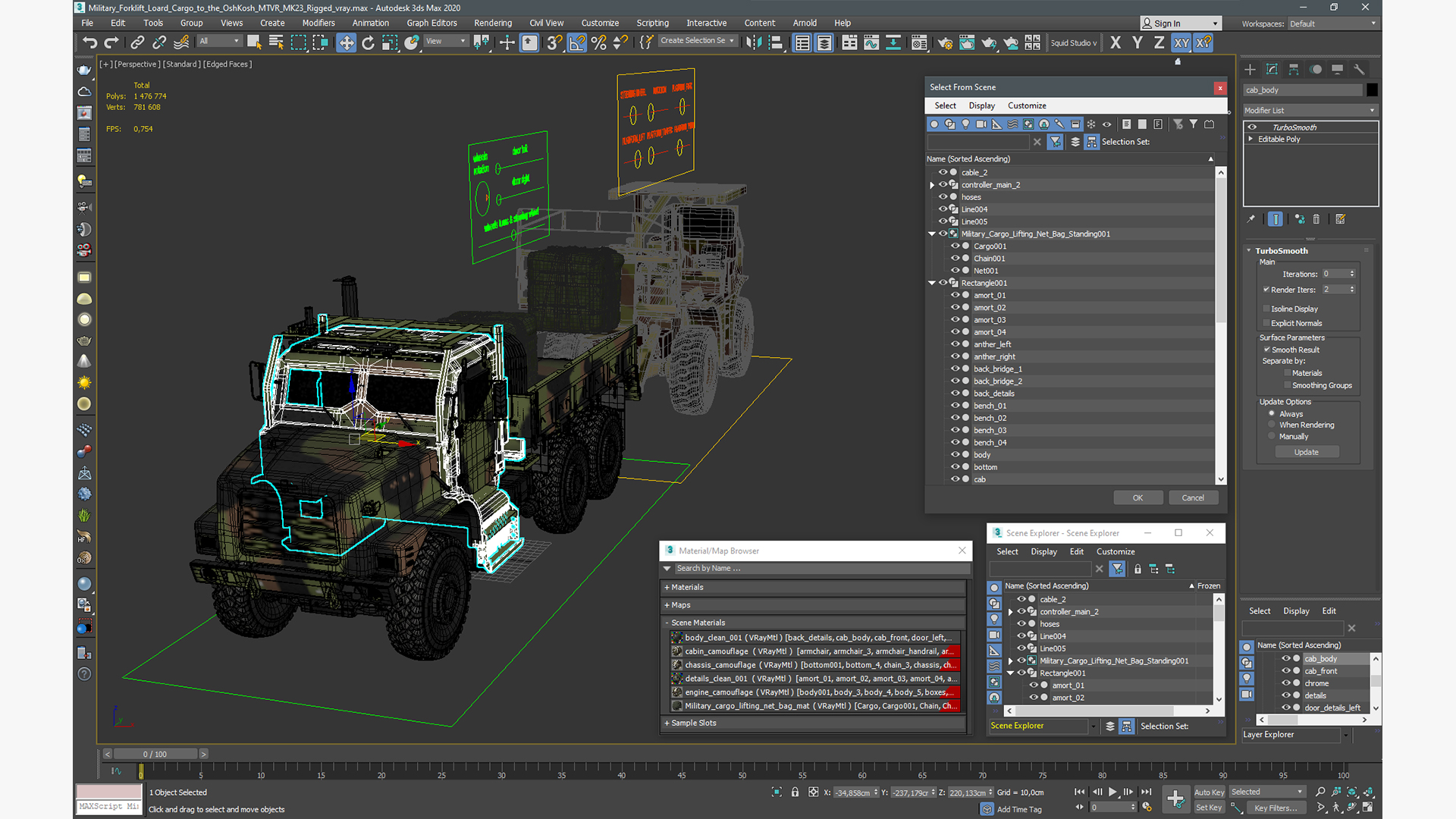Restrict transform to X axis

[1116, 42]
